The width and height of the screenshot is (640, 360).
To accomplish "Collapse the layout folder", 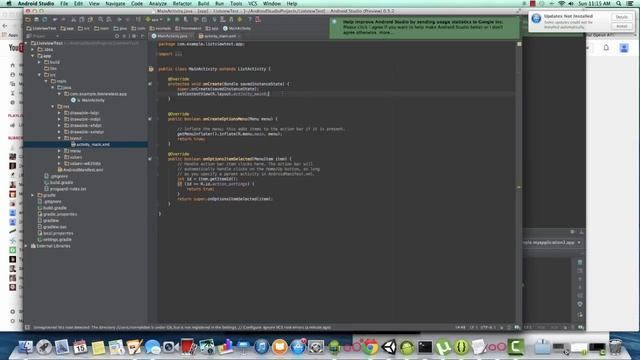I will (59, 138).
